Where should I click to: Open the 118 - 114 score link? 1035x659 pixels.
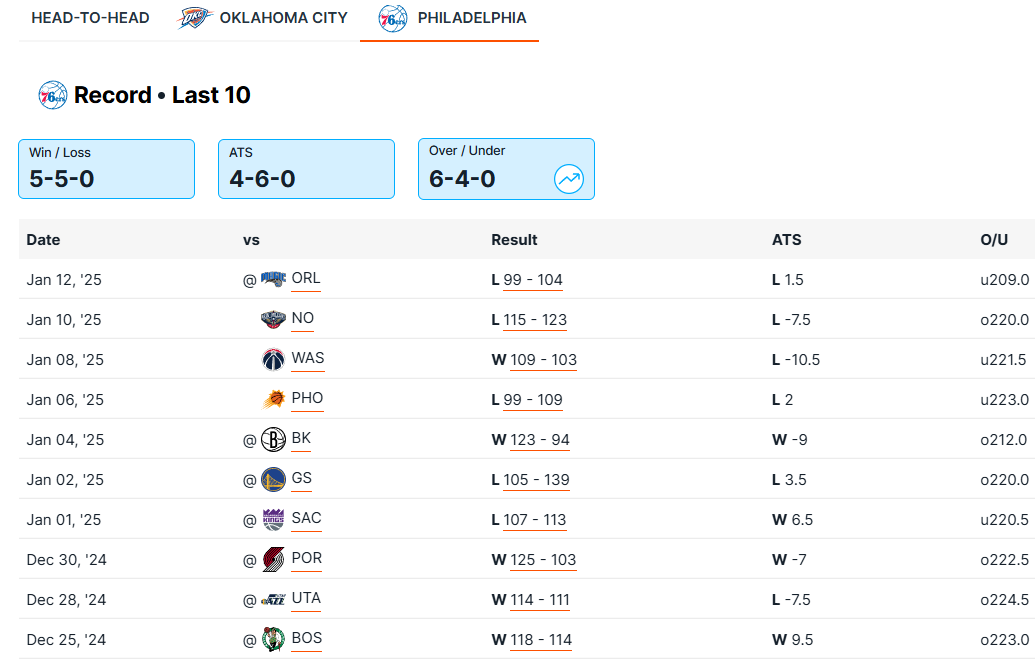pyautogui.click(x=541, y=641)
